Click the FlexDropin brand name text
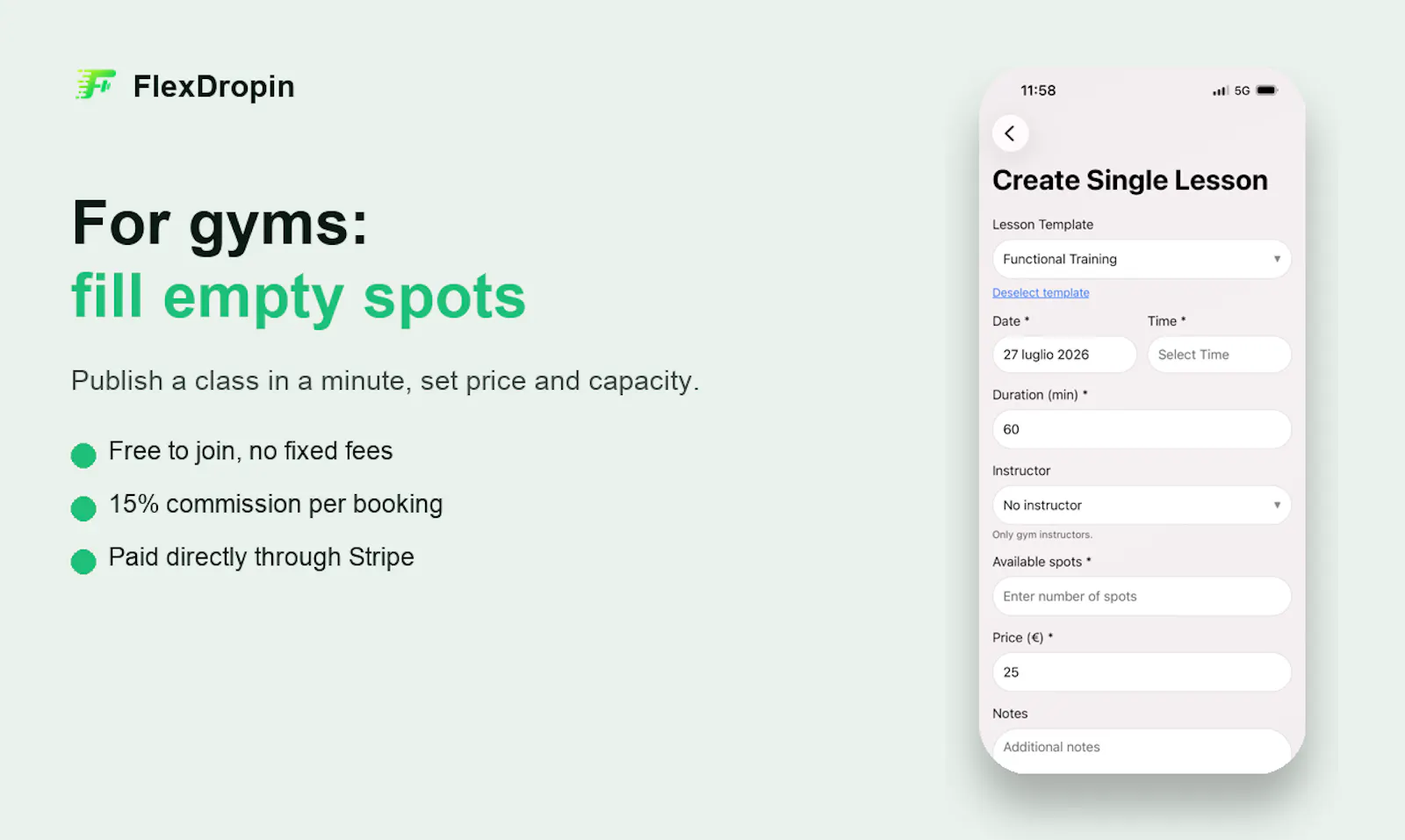The width and height of the screenshot is (1405, 840). click(213, 86)
